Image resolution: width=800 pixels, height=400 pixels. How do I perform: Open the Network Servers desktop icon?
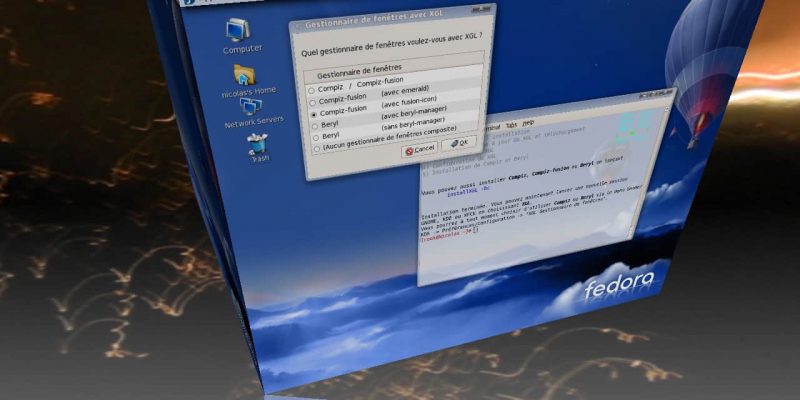[251, 106]
